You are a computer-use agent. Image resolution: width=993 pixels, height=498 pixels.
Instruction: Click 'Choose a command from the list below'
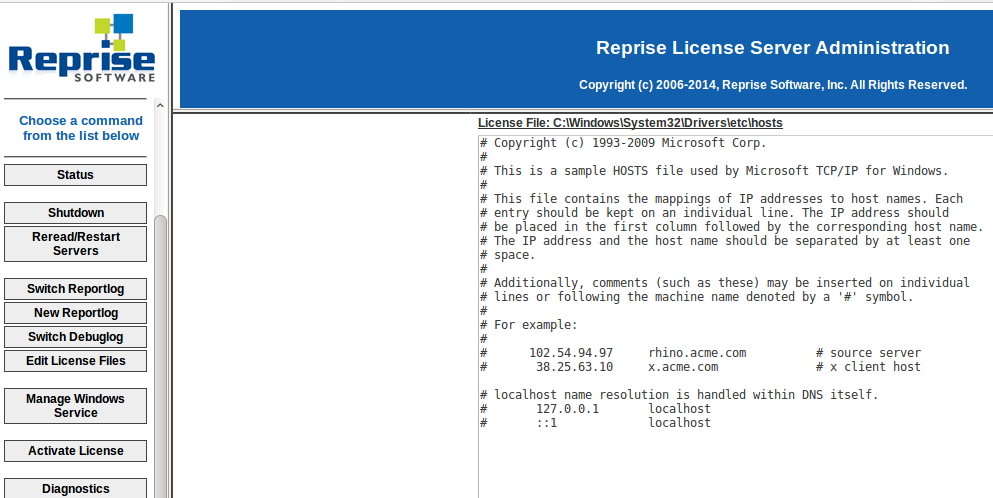click(x=80, y=128)
